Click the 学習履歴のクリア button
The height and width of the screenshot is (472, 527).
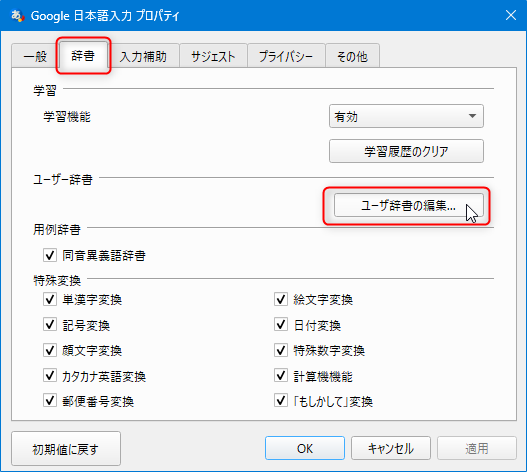coord(406,151)
